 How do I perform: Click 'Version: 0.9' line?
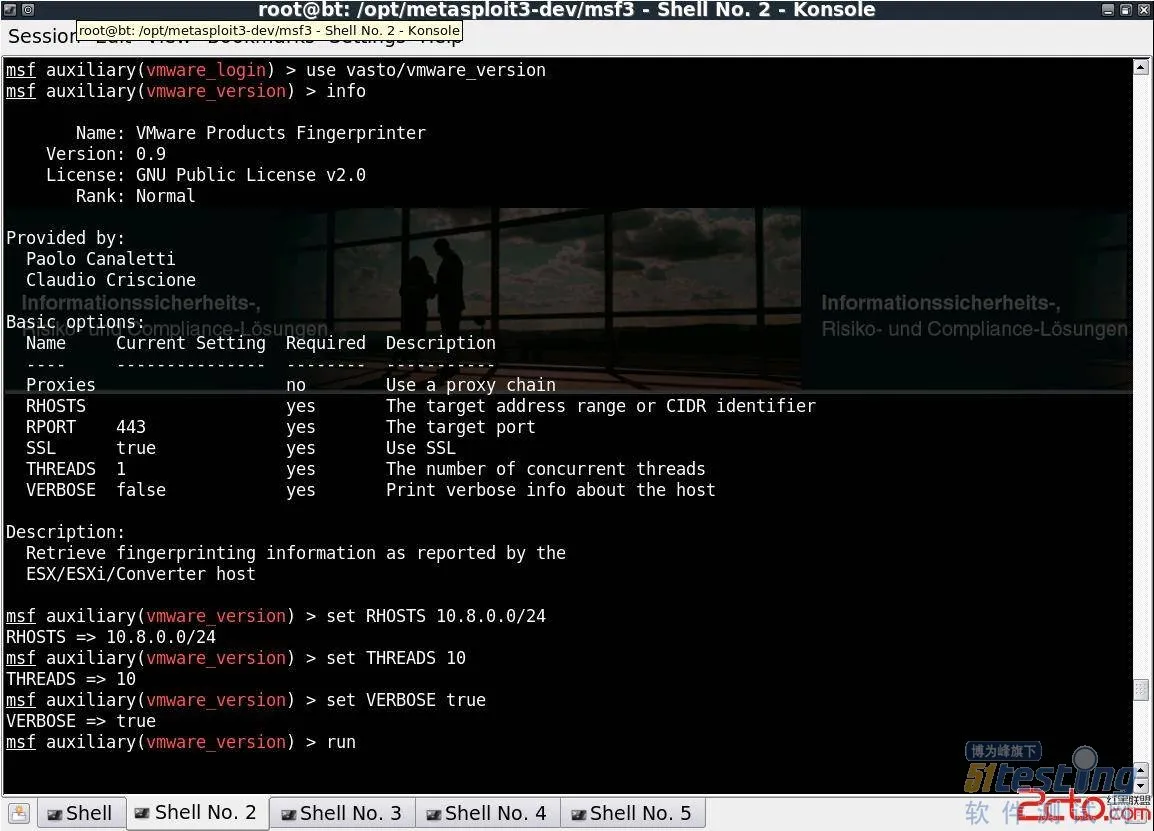[x=105, y=154]
